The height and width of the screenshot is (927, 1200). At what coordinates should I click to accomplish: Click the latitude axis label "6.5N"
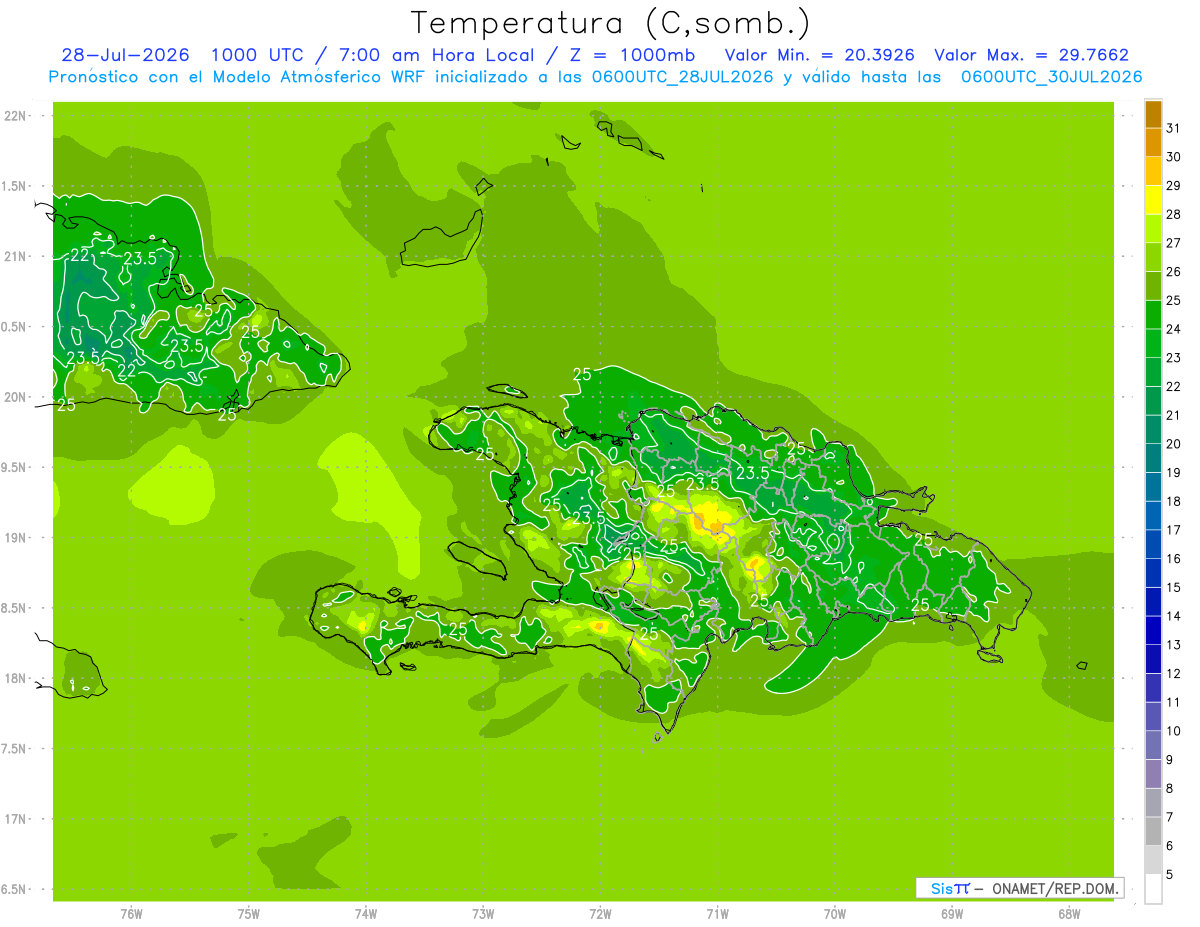[14, 889]
